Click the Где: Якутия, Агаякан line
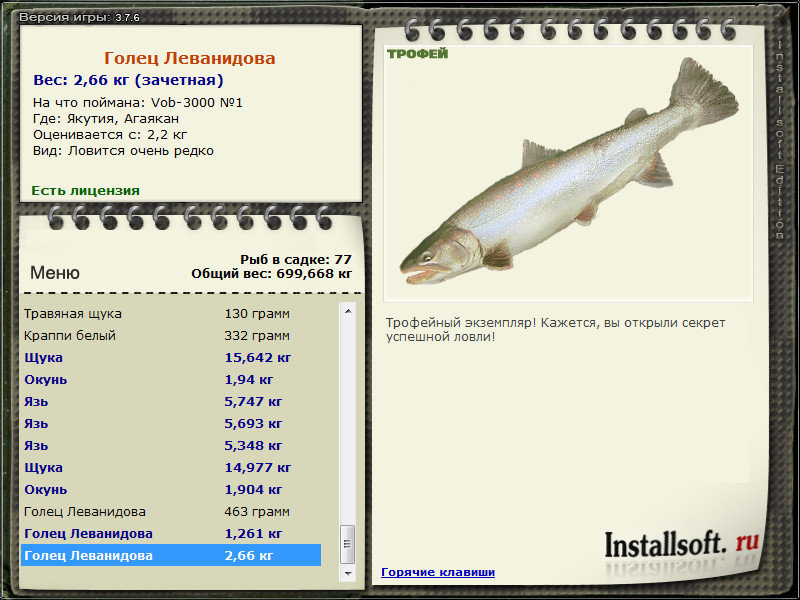 (x=106, y=119)
